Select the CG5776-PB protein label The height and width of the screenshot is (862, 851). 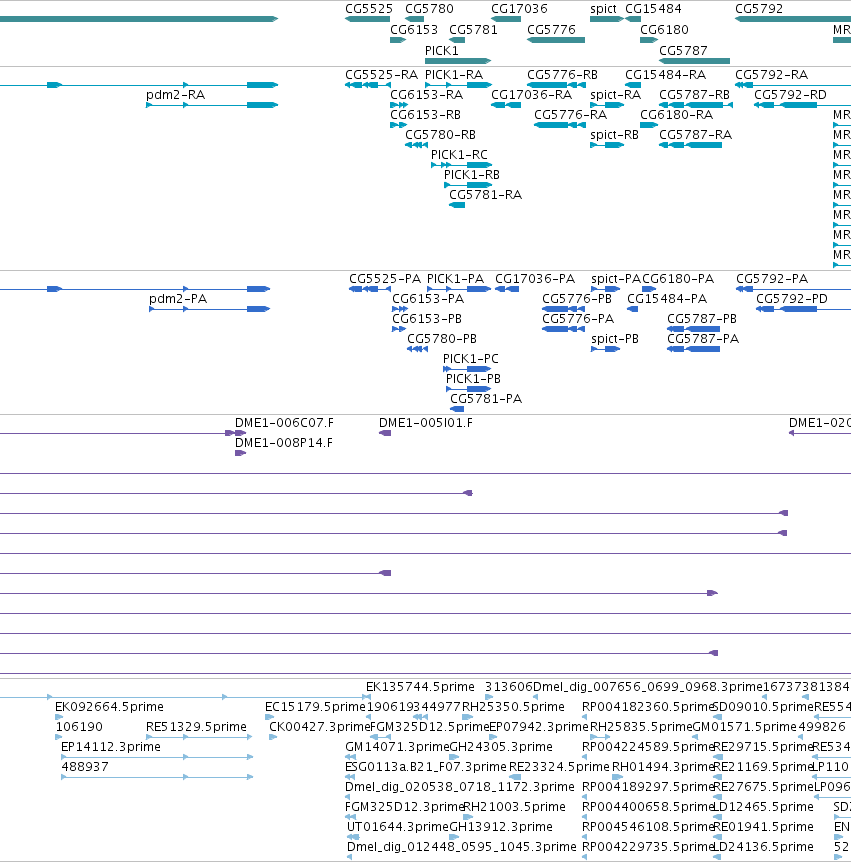tap(577, 299)
